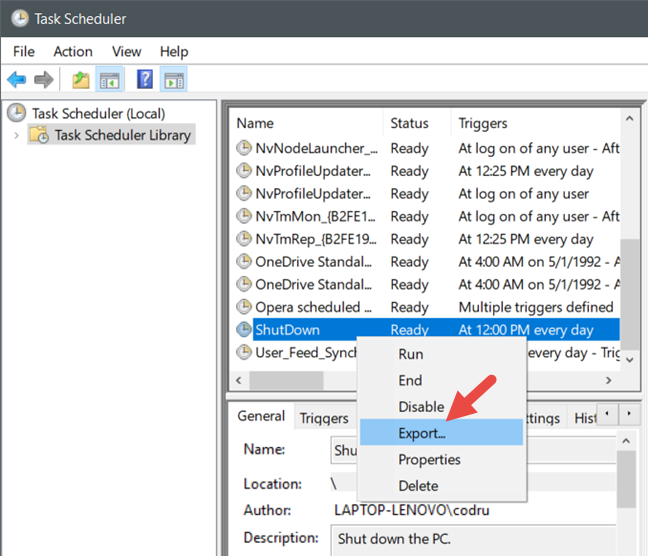The image size is (648, 556).
Task: Select the NvNodeLauncher_ task row
Action: click(426, 148)
